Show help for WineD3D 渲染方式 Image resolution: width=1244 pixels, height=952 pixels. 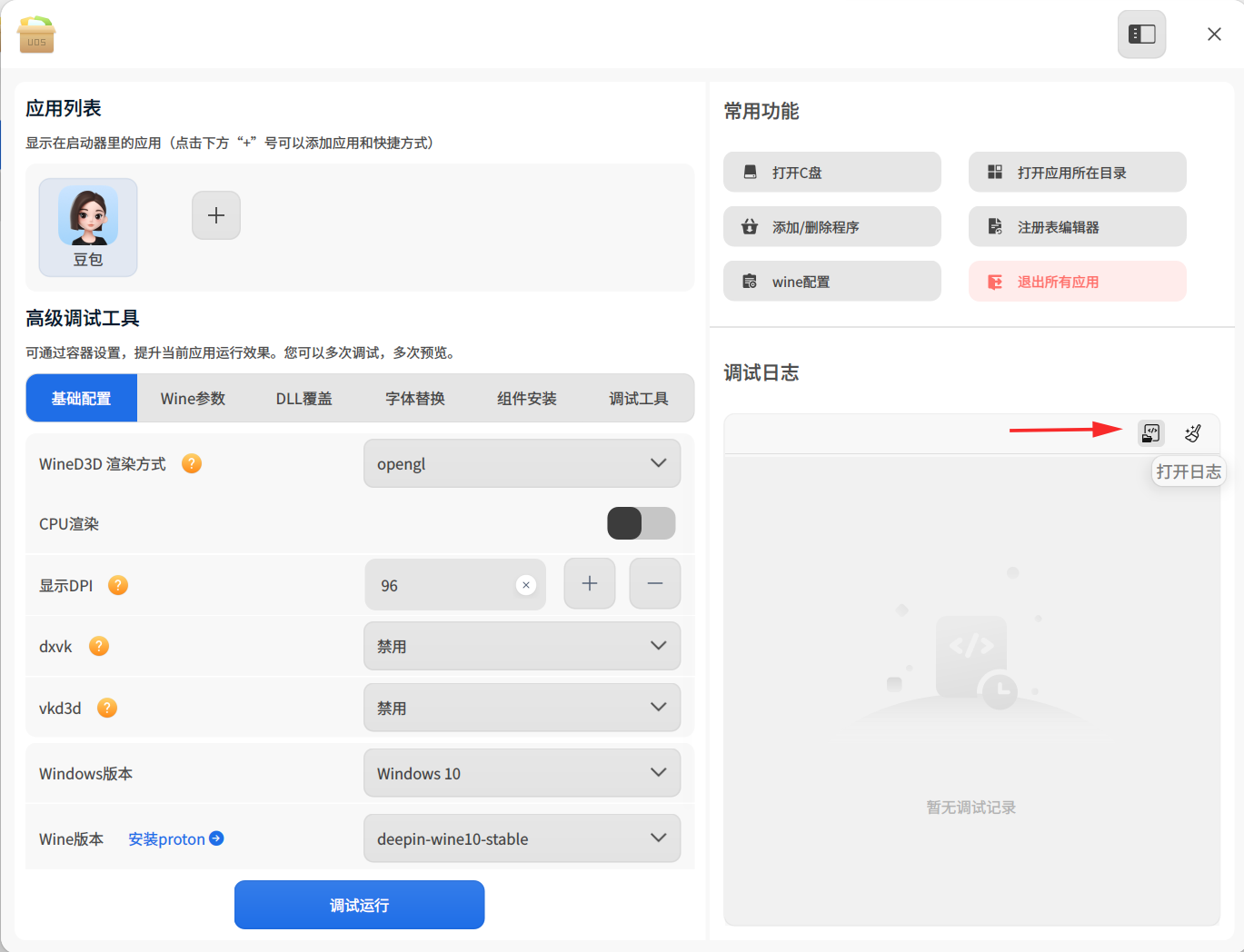(192, 464)
